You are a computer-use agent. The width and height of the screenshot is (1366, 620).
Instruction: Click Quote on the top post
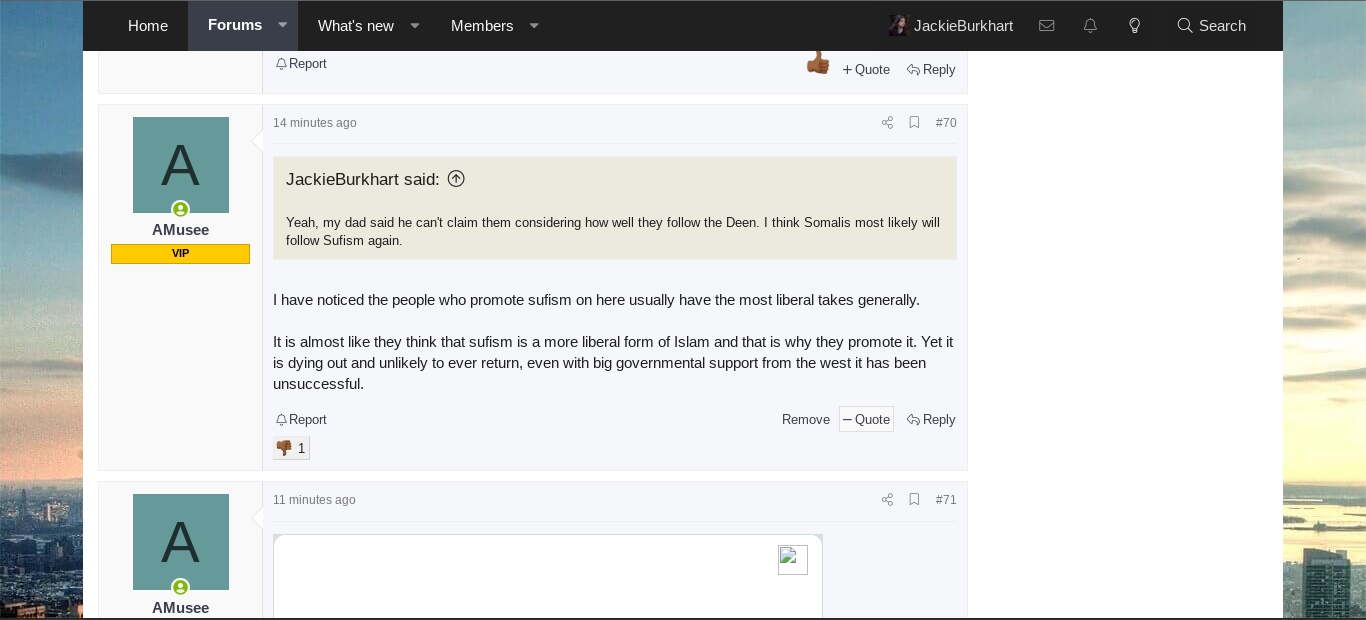point(866,70)
